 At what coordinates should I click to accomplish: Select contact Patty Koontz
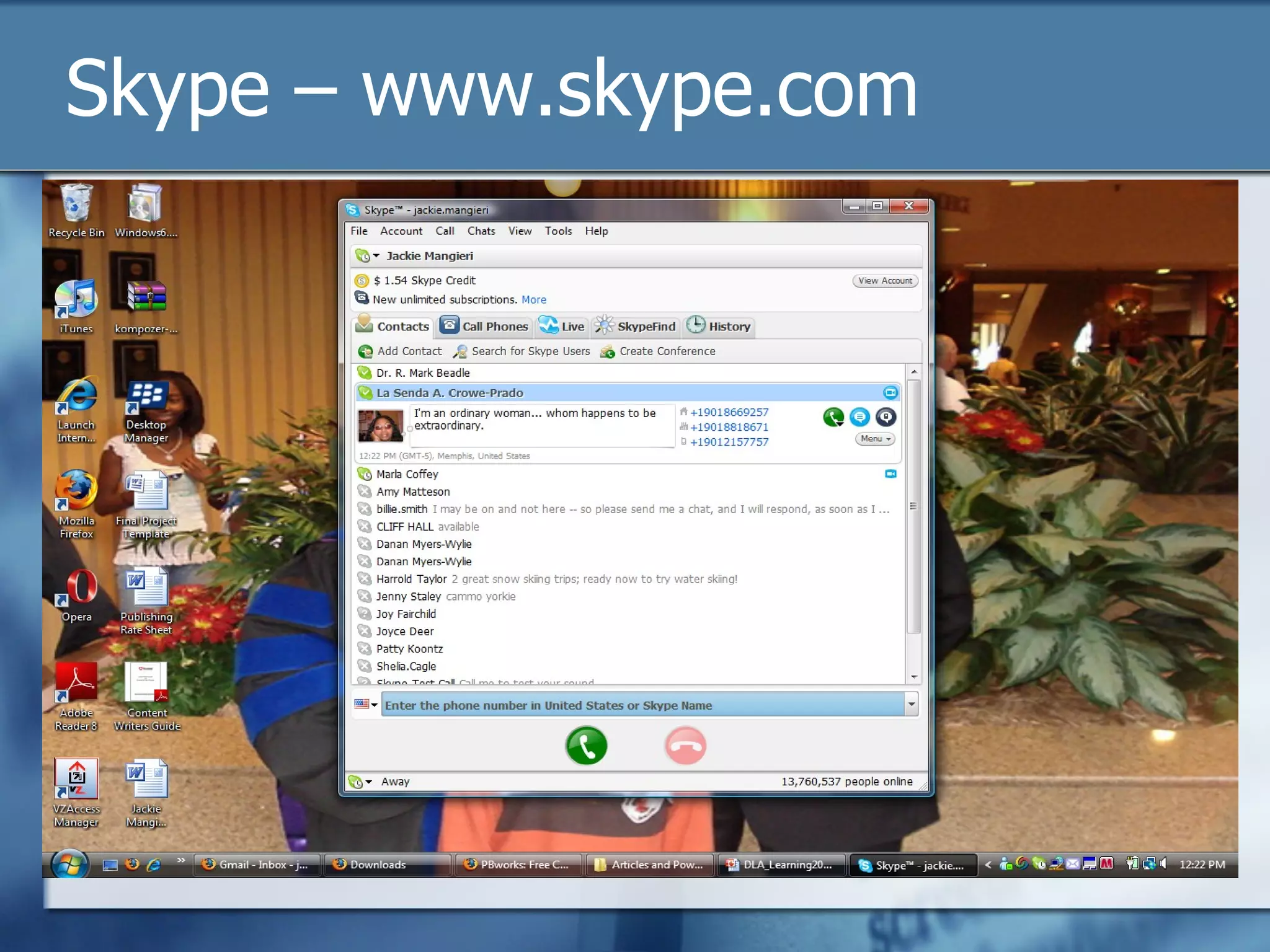[x=628, y=648]
